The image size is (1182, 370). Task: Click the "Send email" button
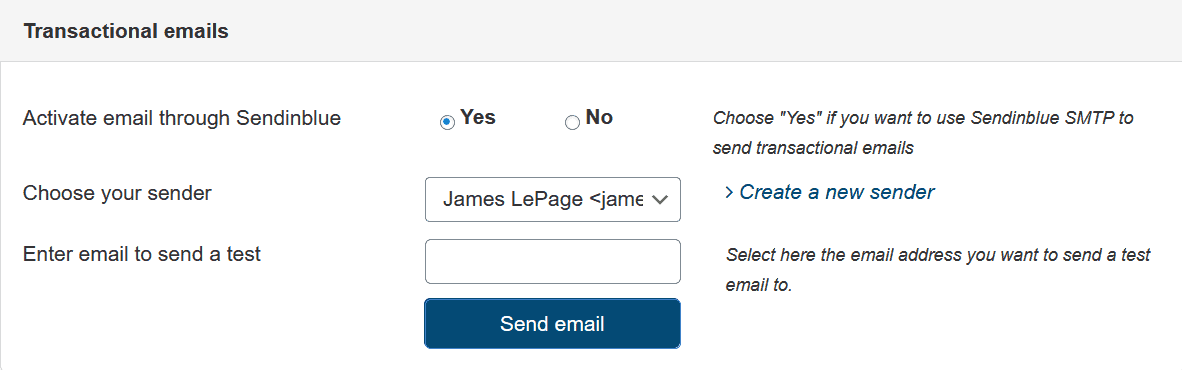(x=553, y=324)
